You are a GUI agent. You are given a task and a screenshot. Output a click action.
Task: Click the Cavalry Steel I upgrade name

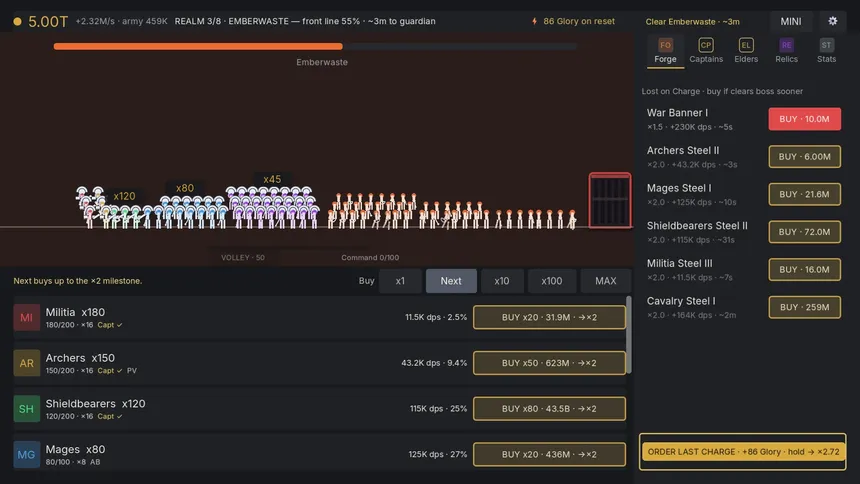tap(681, 301)
